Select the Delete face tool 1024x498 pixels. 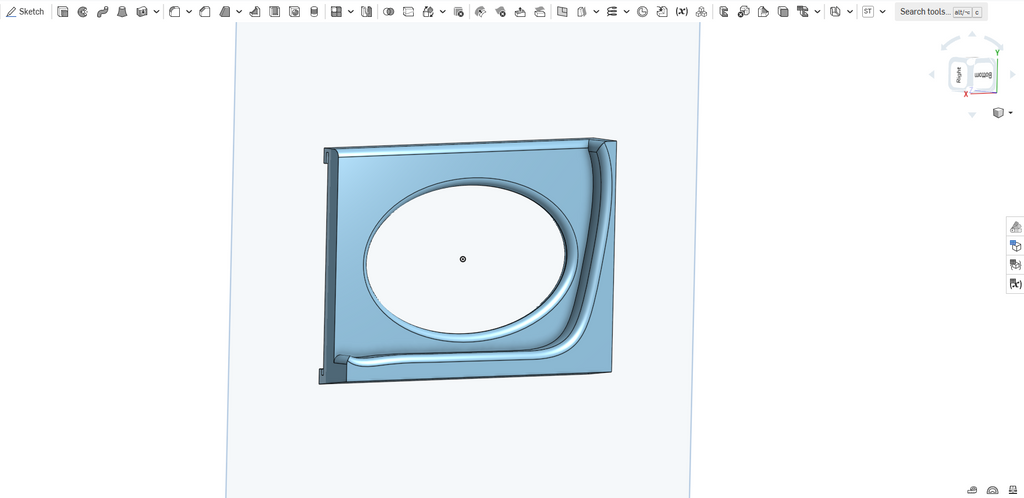pos(500,12)
